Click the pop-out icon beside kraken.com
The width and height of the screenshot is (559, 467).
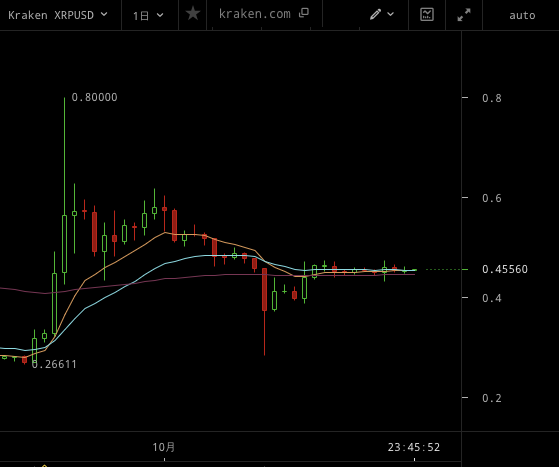click(304, 13)
